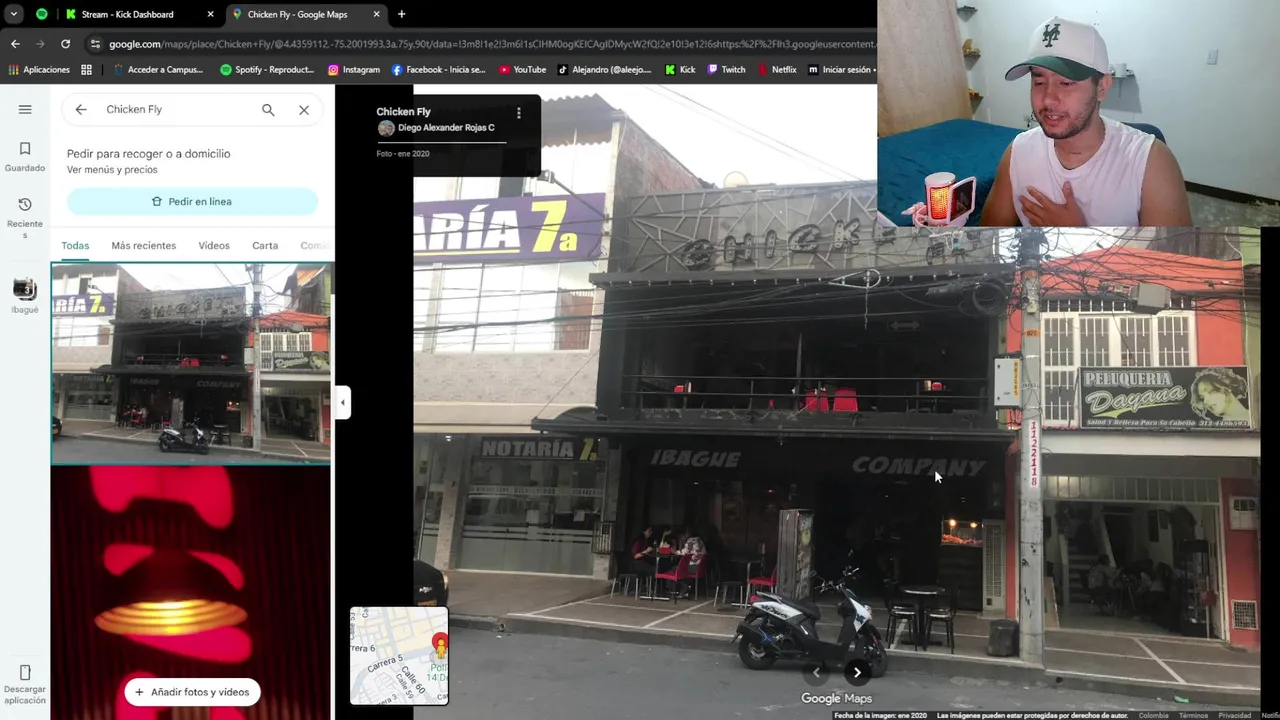Clear the Chicken Fly search with X

pos(304,110)
